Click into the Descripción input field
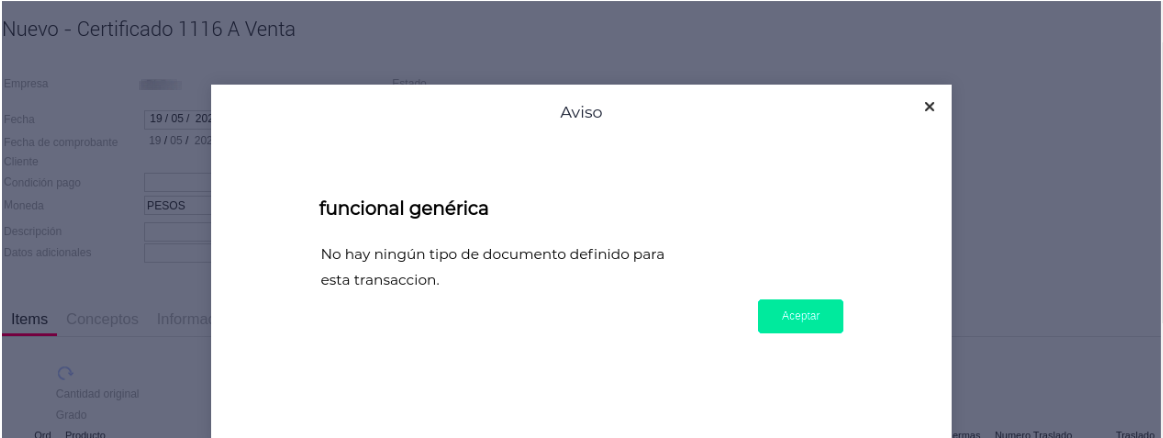 [x=178, y=231]
